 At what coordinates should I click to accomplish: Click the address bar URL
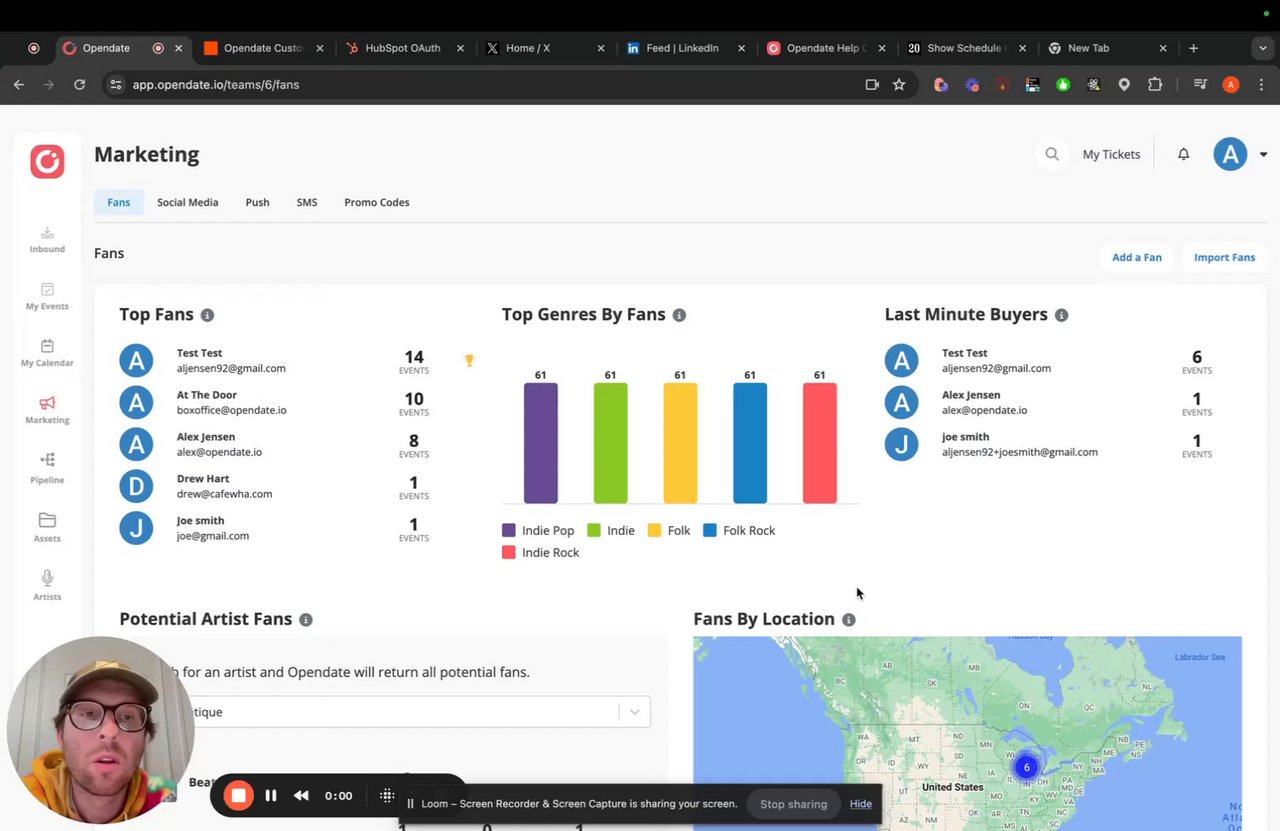tap(216, 85)
